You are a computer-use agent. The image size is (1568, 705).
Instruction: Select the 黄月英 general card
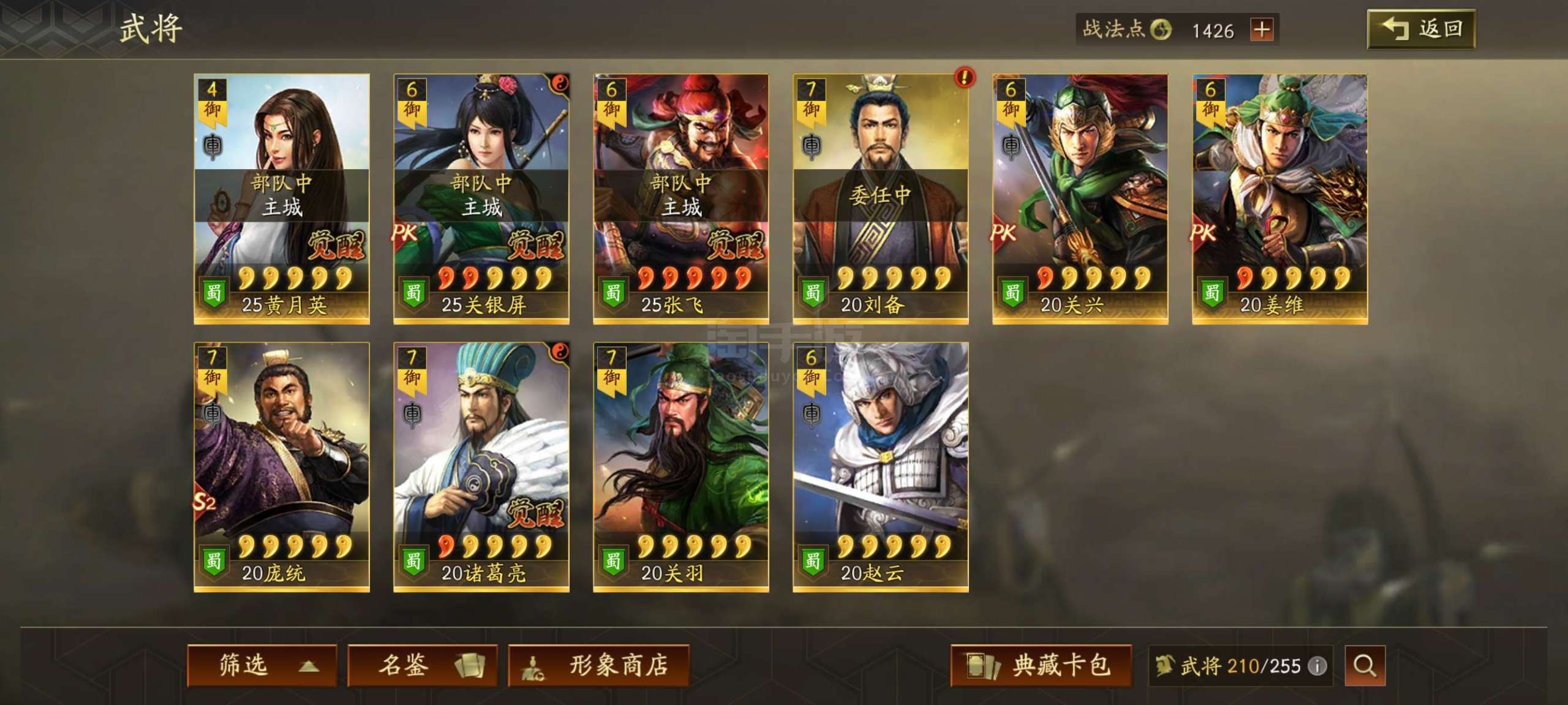(x=282, y=199)
